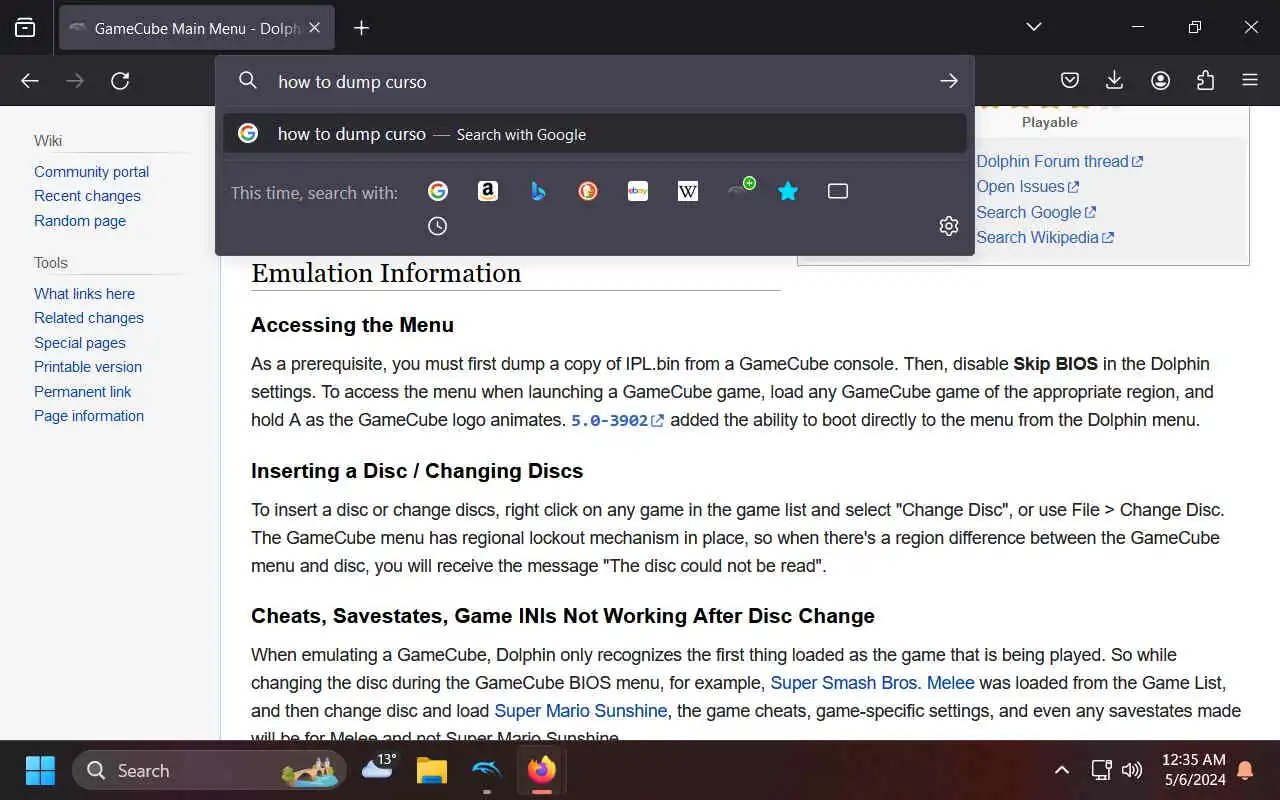The image size is (1280, 800).
Task: Go back to previous page
Action: 30,81
